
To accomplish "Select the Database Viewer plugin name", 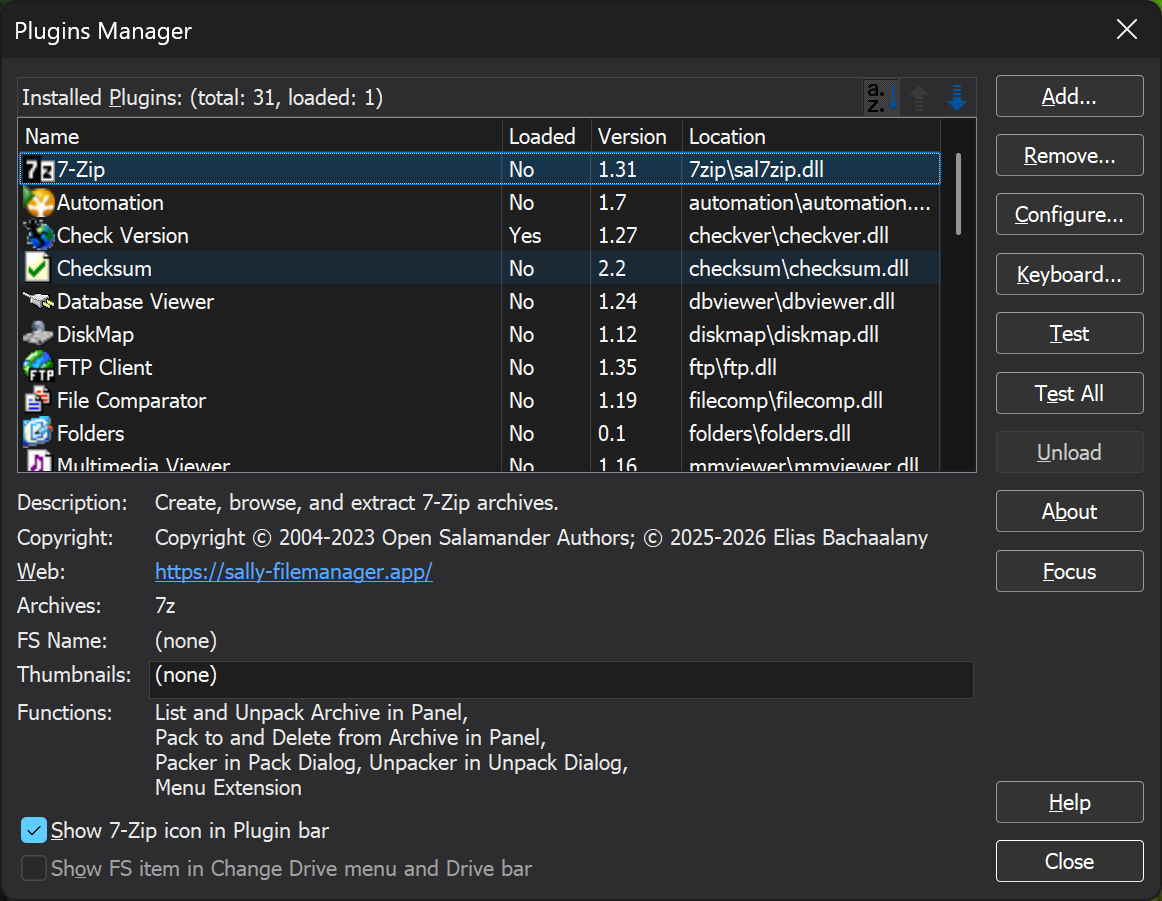I will pyautogui.click(x=136, y=302).
